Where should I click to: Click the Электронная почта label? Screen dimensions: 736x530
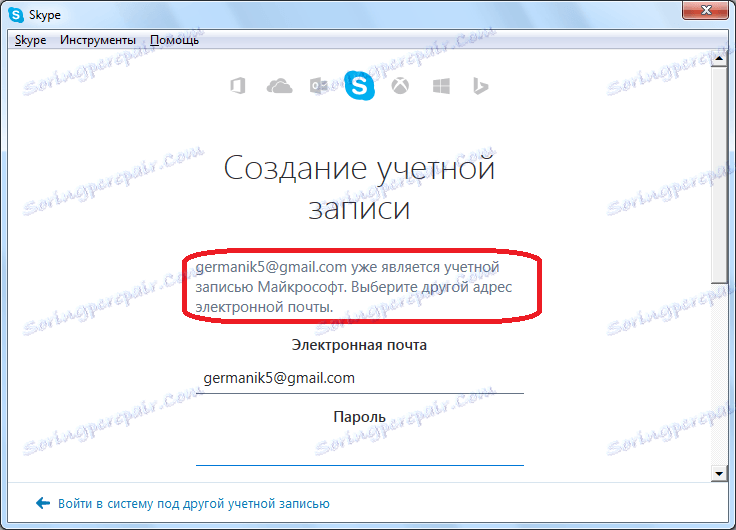[x=360, y=345]
